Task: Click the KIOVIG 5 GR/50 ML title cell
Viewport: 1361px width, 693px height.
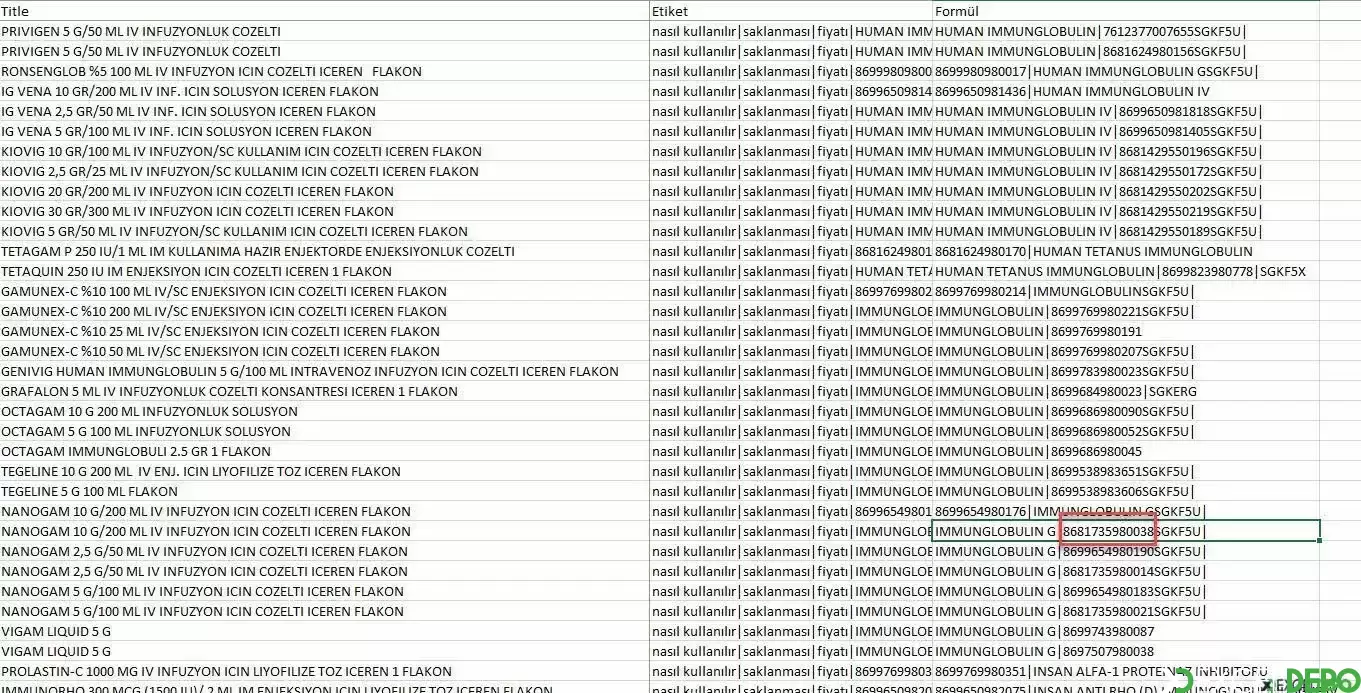Action: (324, 231)
